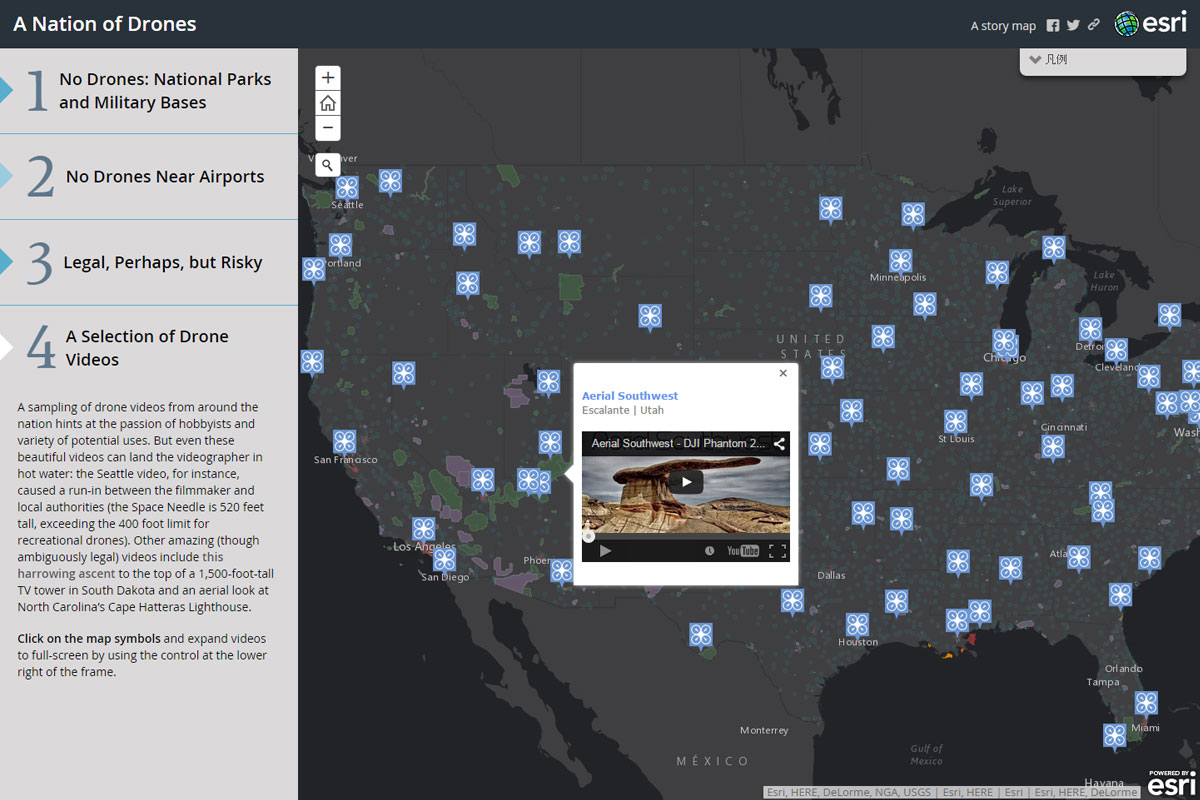This screenshot has height=800, width=1200.
Task: Zoom out of the map
Action: click(328, 128)
